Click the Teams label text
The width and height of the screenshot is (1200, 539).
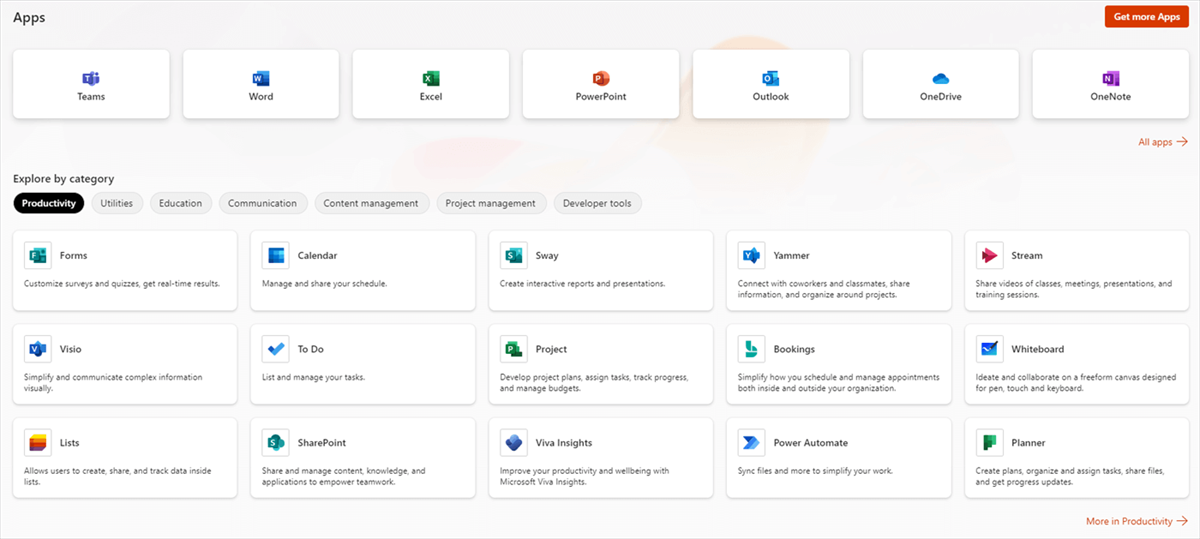pos(91,97)
